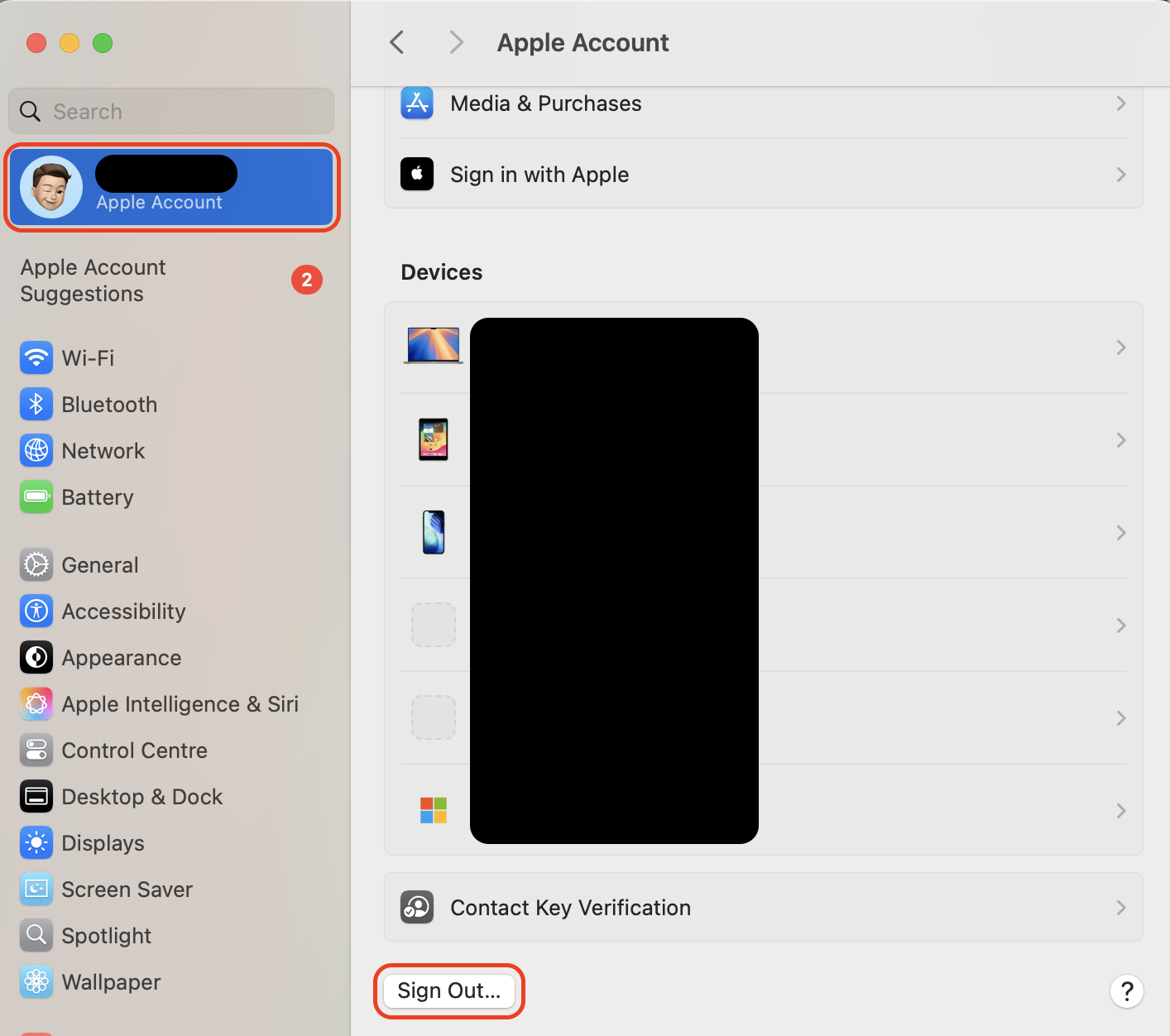Open iPad device details chevron
Viewport: 1170px width, 1036px height.
click(1121, 440)
